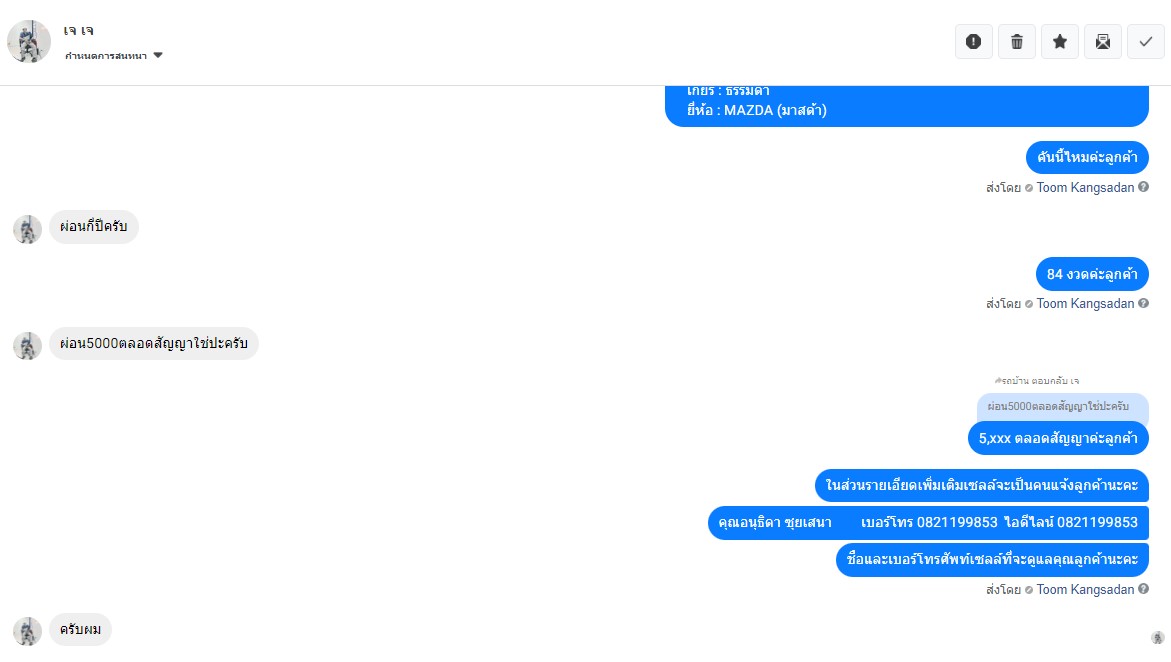The width and height of the screenshot is (1171, 662).
Task: Select the 5,xxx ตลอดสัญญา reply bubble
Action: pyautogui.click(x=1058, y=439)
